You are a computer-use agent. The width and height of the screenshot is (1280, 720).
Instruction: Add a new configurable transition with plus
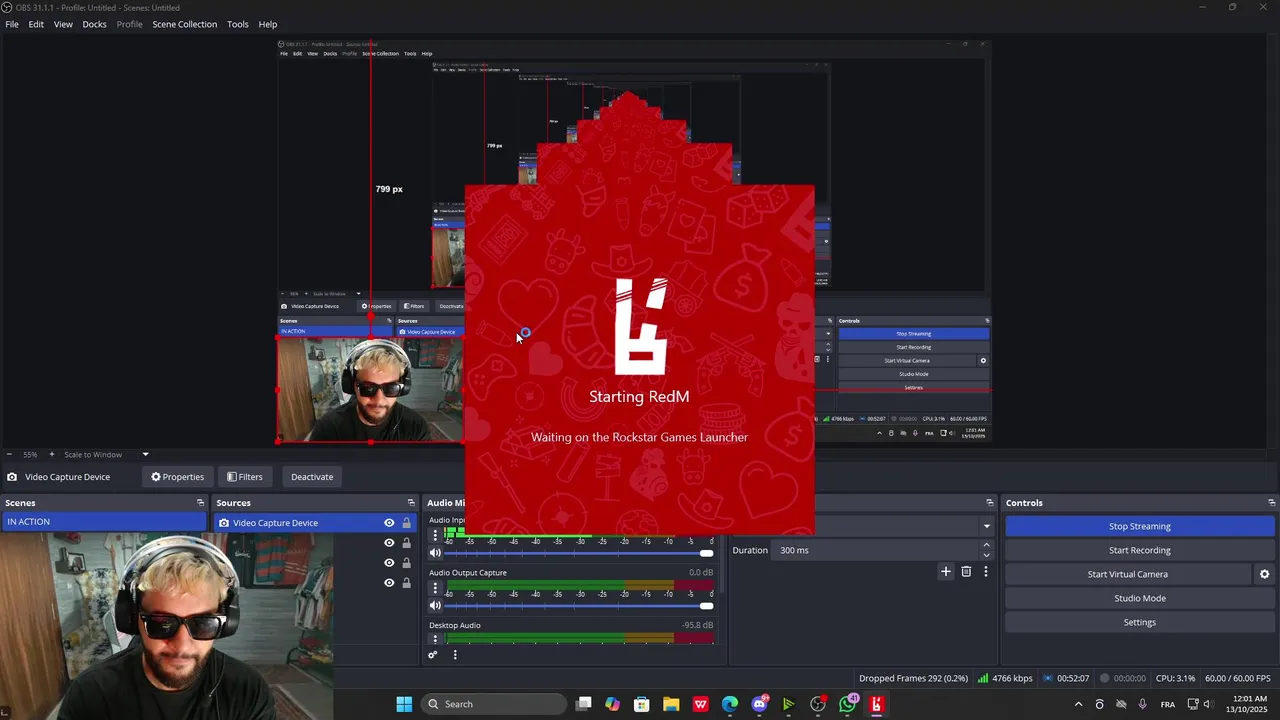click(x=946, y=572)
